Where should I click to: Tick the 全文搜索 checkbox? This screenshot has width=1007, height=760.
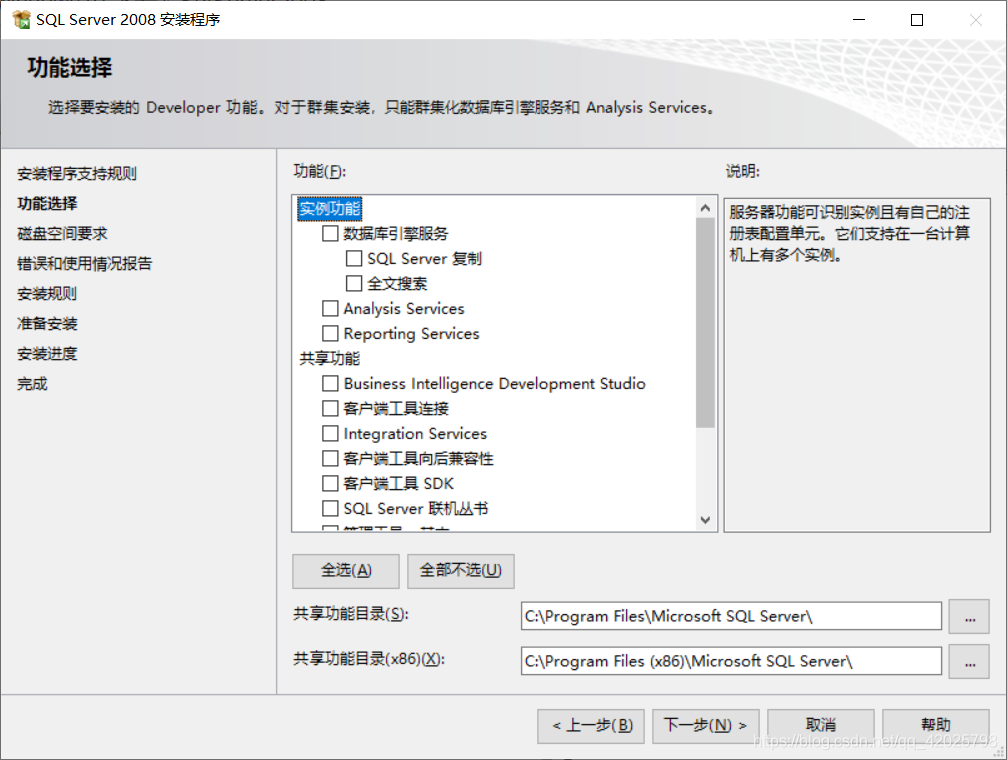click(x=354, y=283)
